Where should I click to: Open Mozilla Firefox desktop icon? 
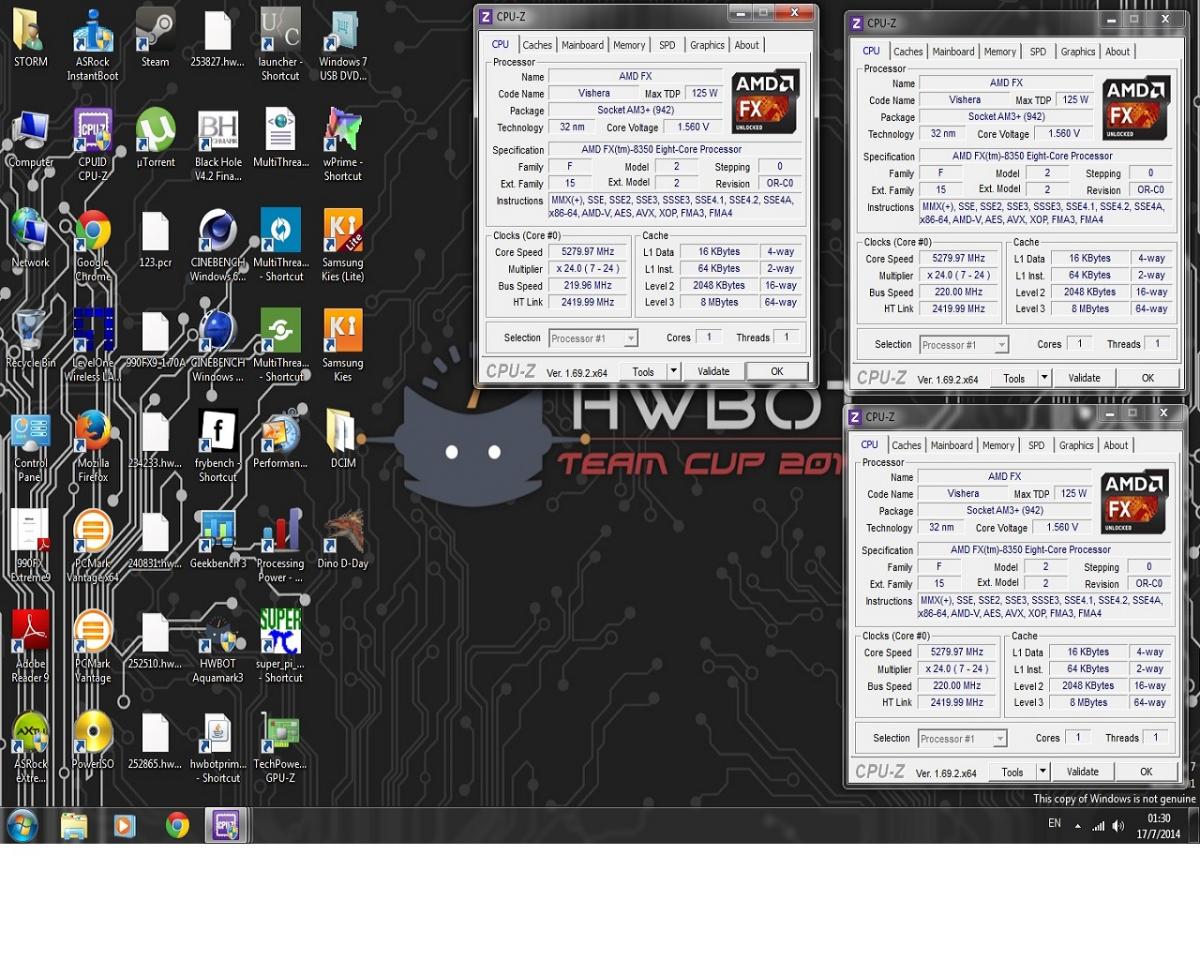coord(93,446)
